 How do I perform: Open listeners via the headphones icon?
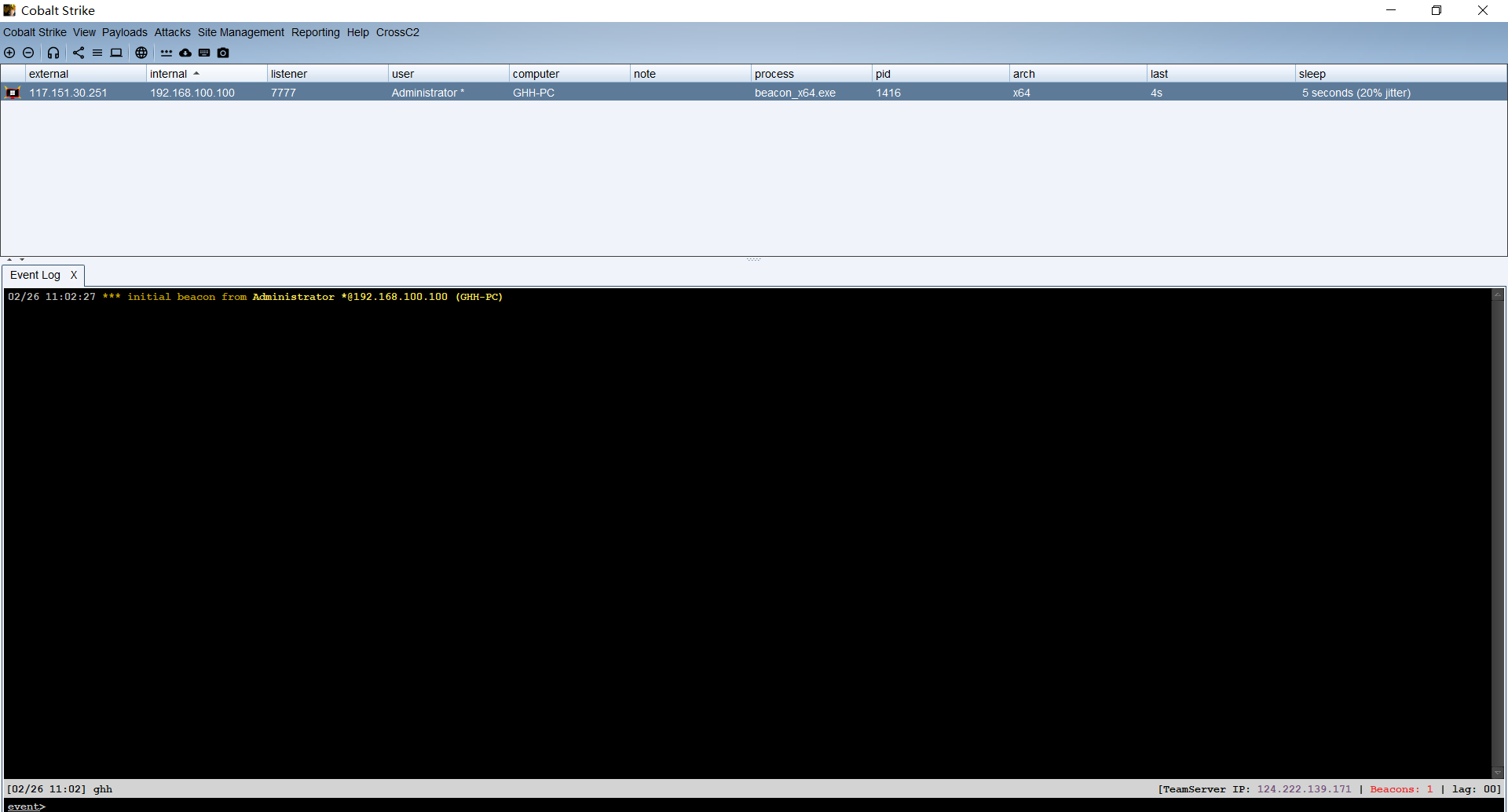point(53,53)
